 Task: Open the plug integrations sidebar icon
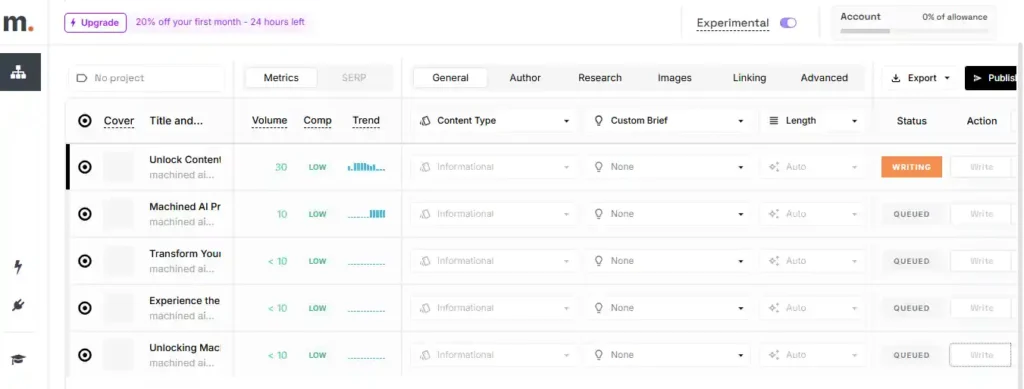click(x=18, y=305)
